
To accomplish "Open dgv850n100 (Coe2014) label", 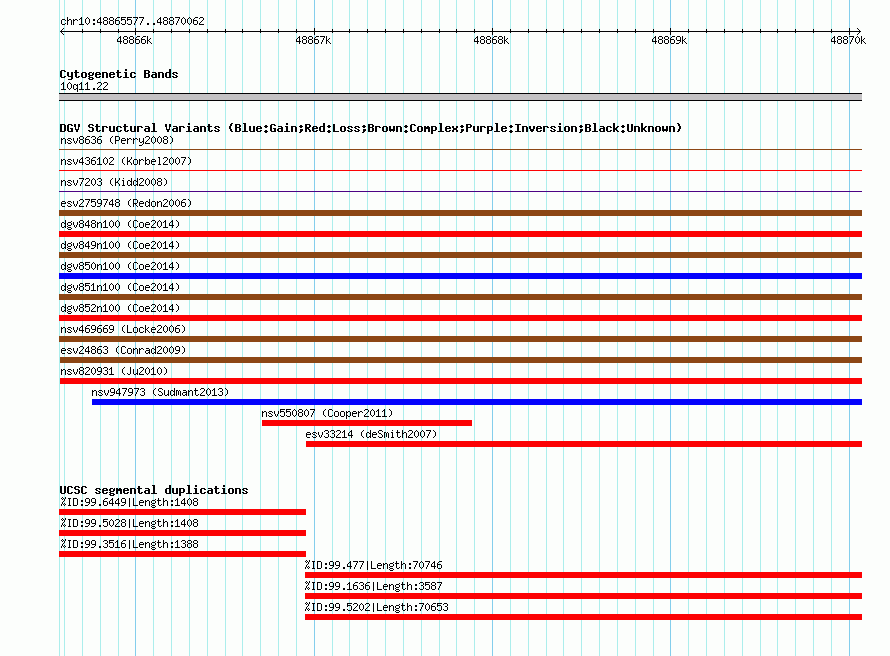I will [120, 266].
